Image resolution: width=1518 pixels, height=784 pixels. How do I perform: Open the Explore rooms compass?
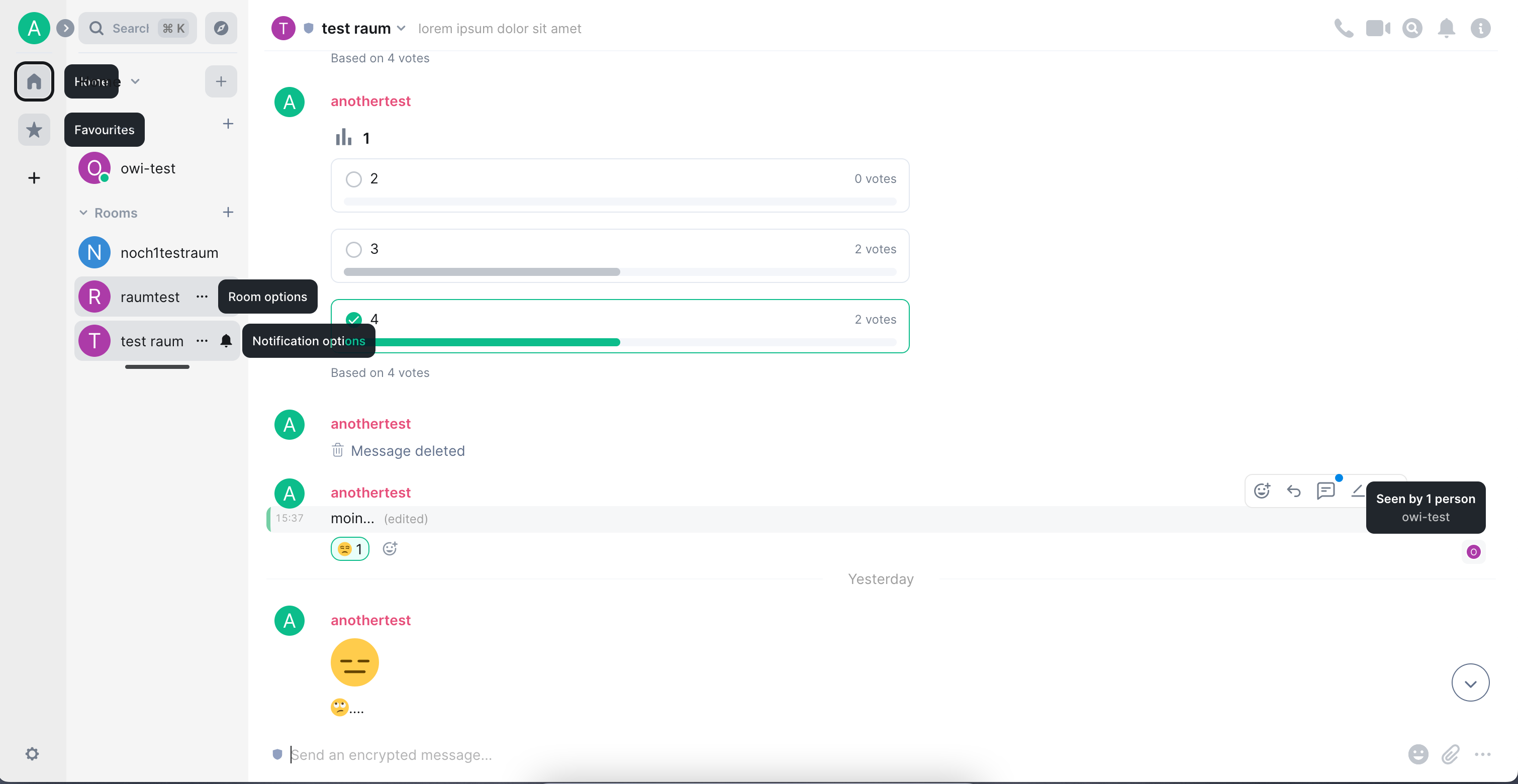point(220,28)
